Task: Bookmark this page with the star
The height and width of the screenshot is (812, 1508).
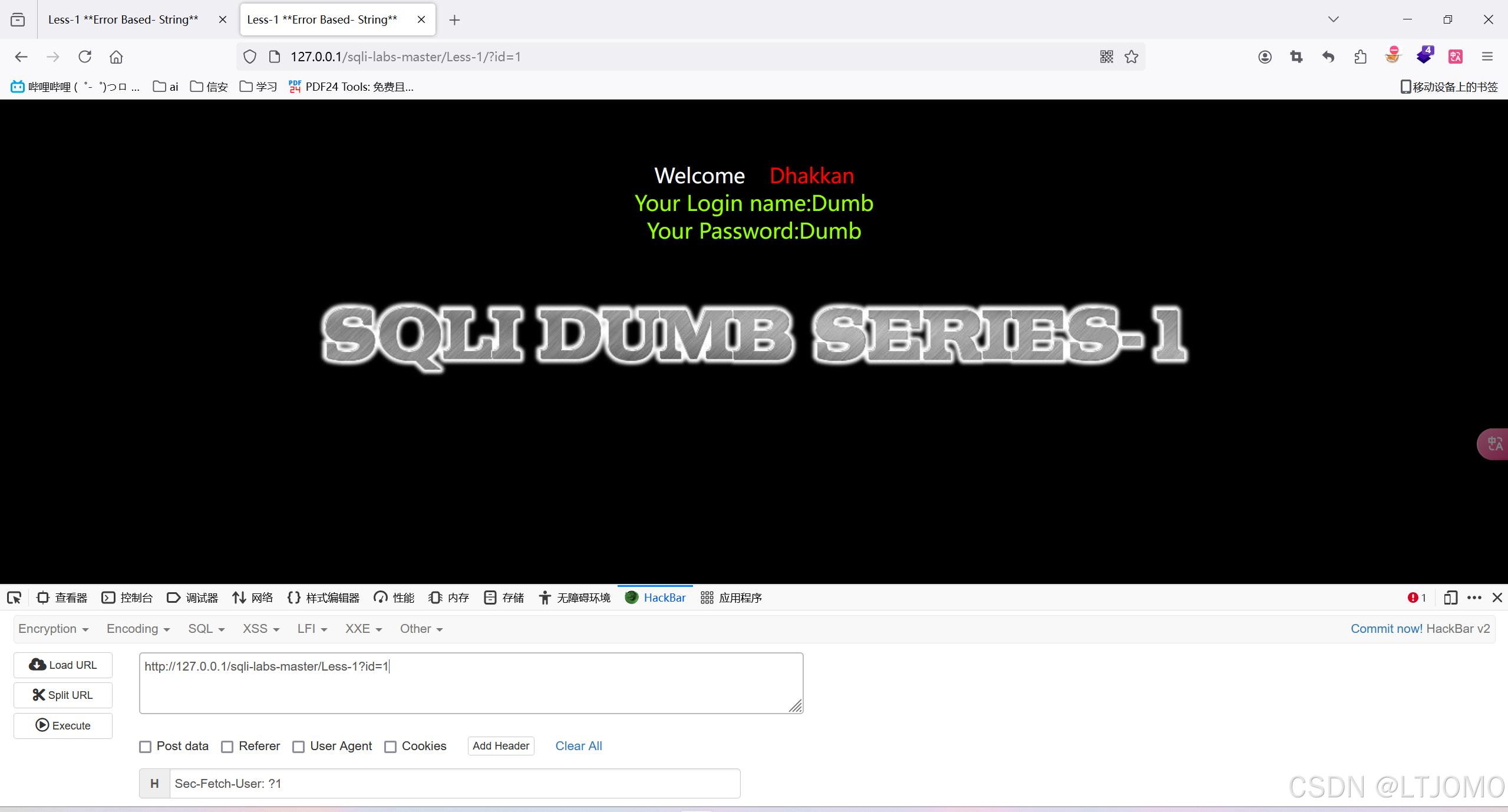Action: click(x=1131, y=57)
